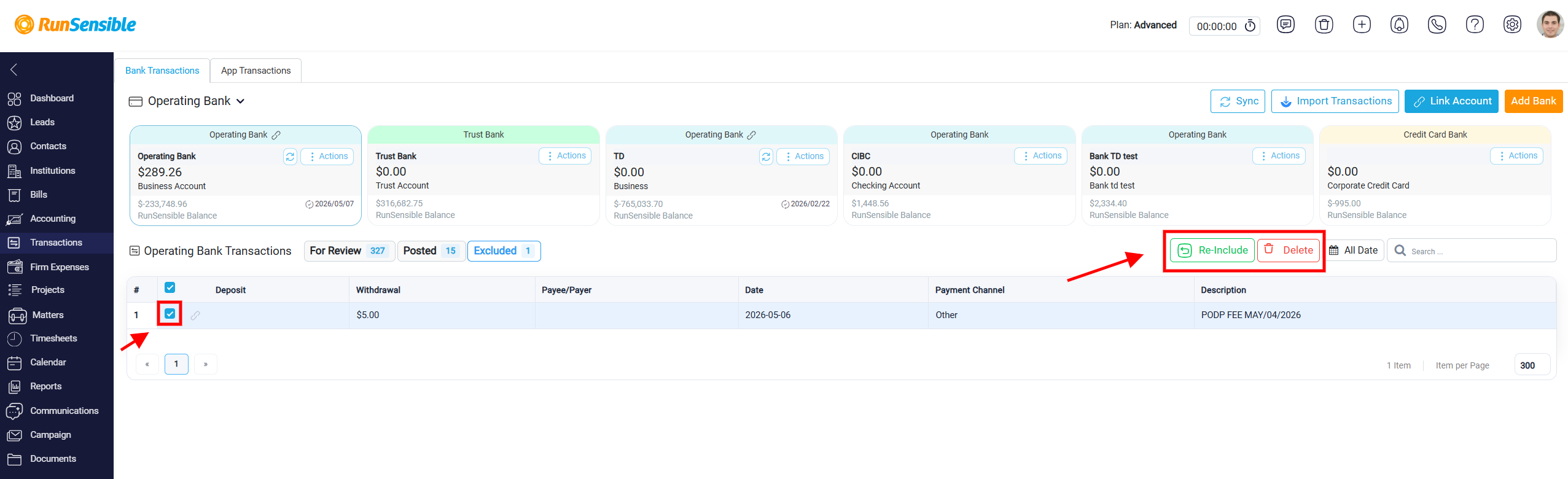
Task: Open the help question mark icon
Action: (x=1475, y=25)
